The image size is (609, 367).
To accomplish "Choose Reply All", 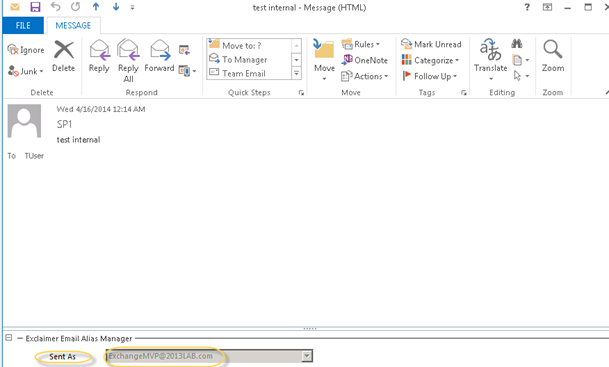I will pos(129,61).
